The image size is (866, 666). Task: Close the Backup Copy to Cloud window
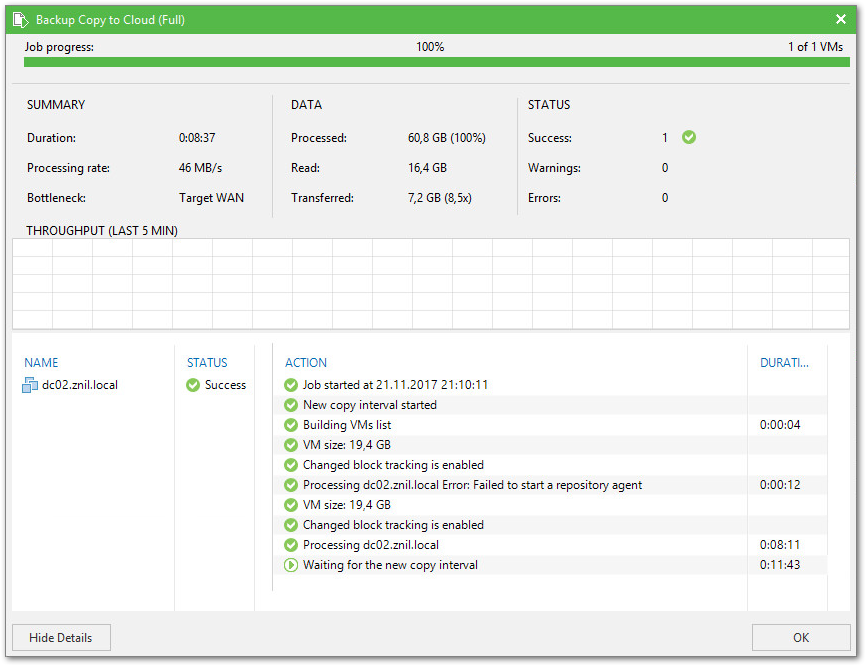[841, 19]
